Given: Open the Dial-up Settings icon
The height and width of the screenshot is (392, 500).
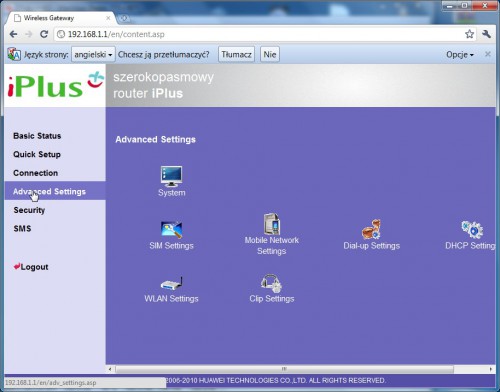Looking at the screenshot, I should [x=371, y=229].
